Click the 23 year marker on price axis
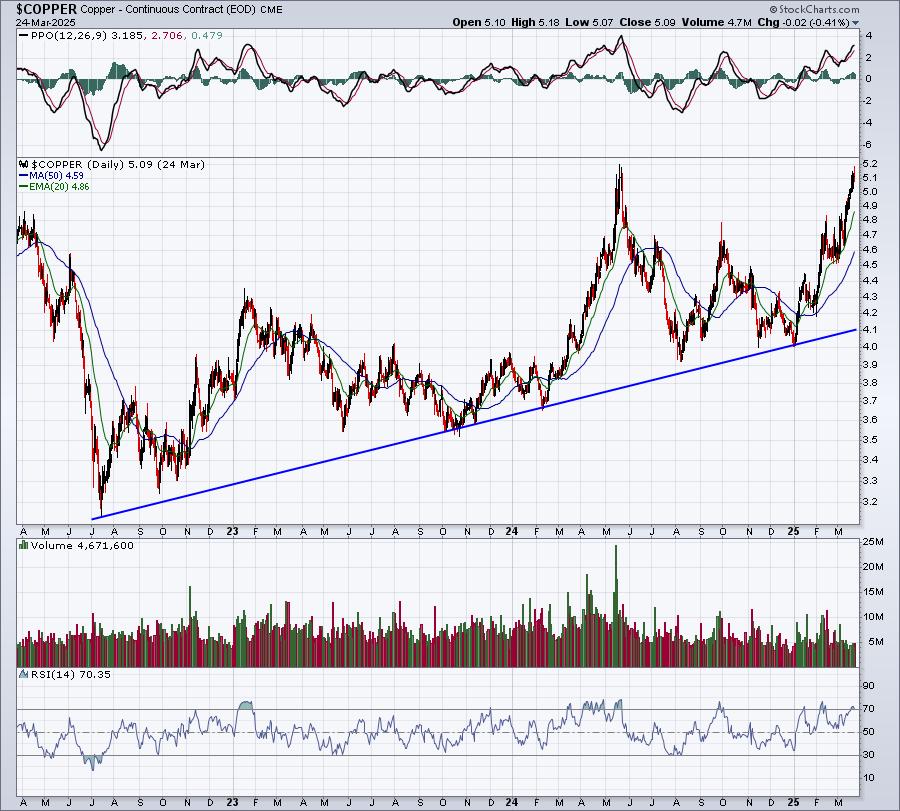 (232, 531)
